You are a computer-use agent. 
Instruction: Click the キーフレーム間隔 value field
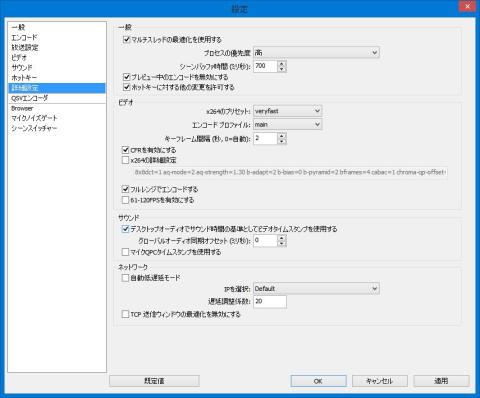pos(265,138)
